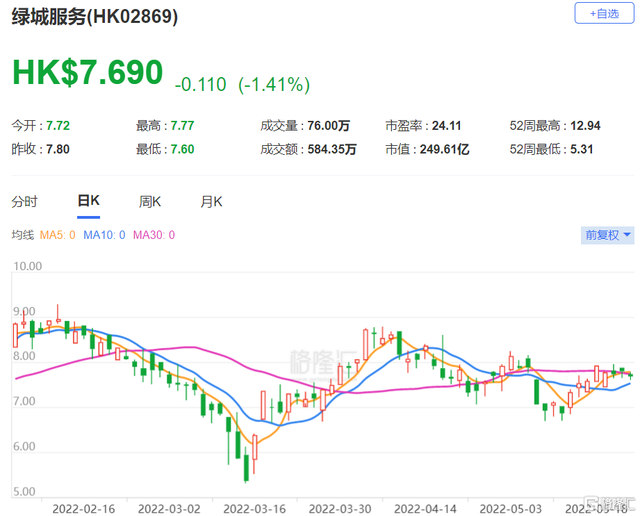640x516 pixels.
Task: Click the 6.00 price axis label
Action: click(24, 447)
